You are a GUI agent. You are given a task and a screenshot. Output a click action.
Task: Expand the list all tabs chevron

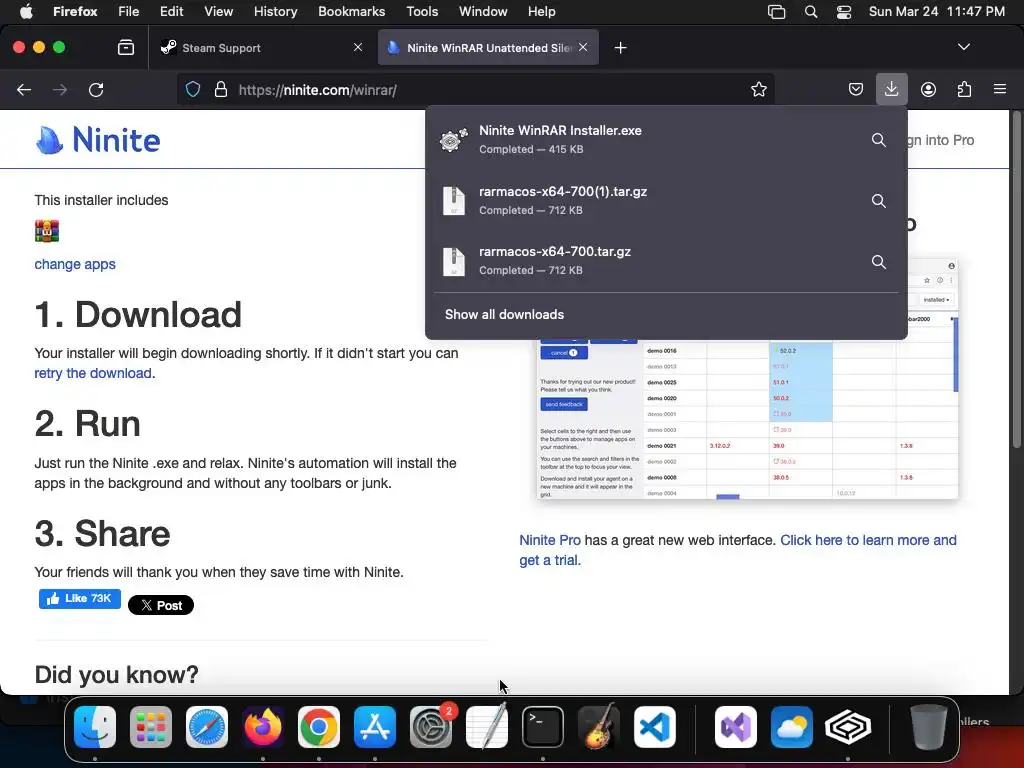tap(963, 47)
